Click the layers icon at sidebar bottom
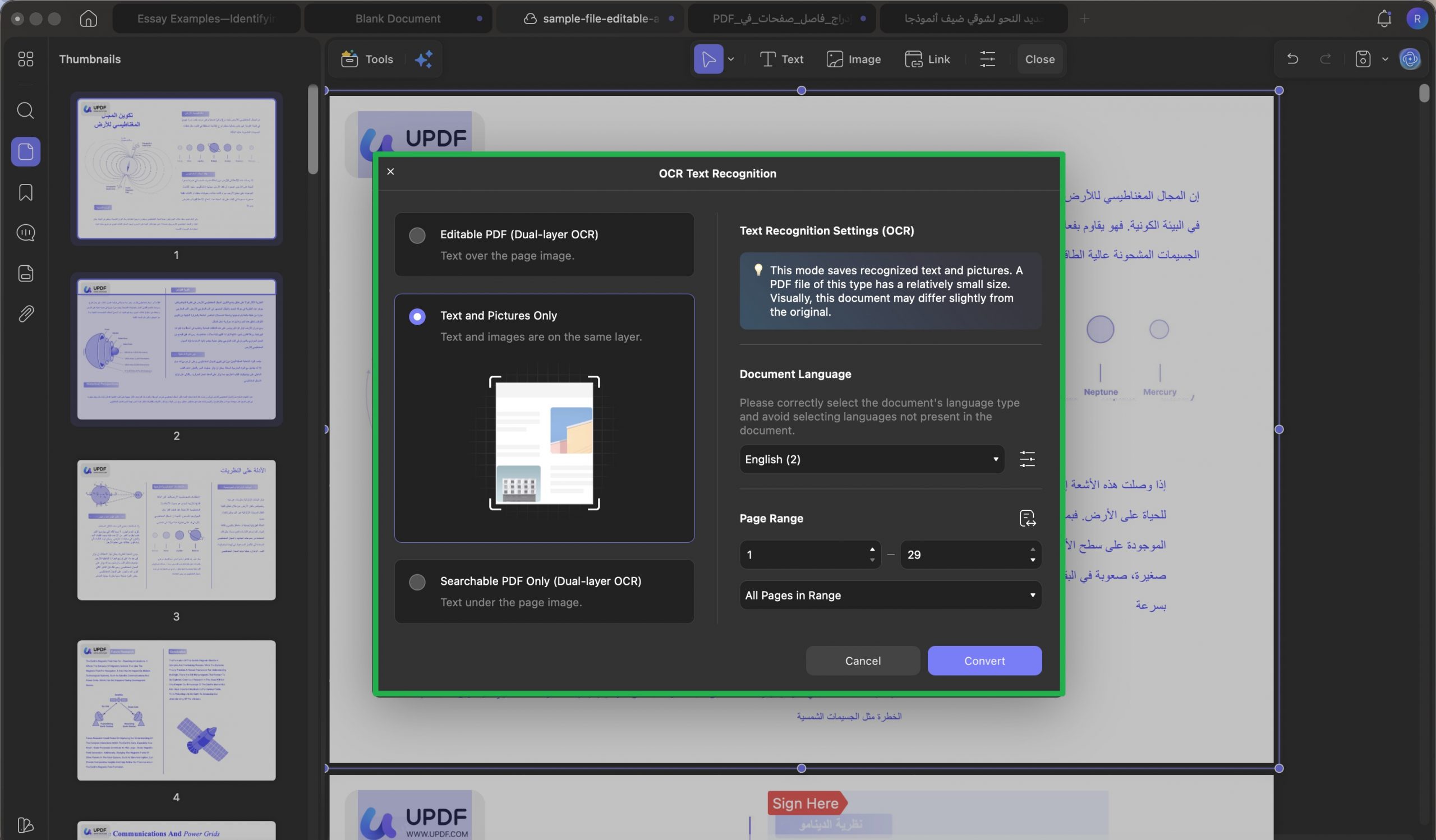The image size is (1436, 840). pos(26,825)
